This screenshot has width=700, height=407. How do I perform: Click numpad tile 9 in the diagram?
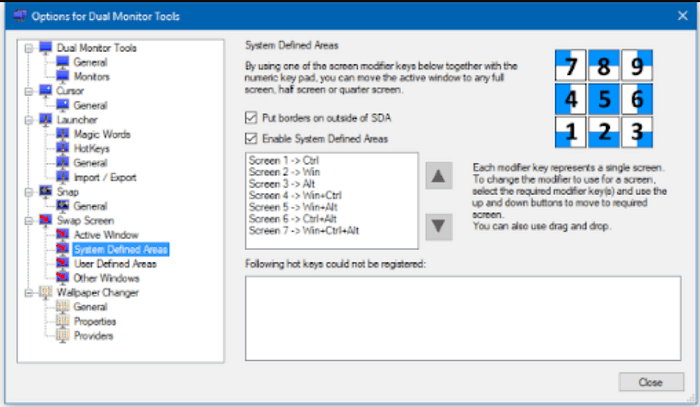click(637, 66)
